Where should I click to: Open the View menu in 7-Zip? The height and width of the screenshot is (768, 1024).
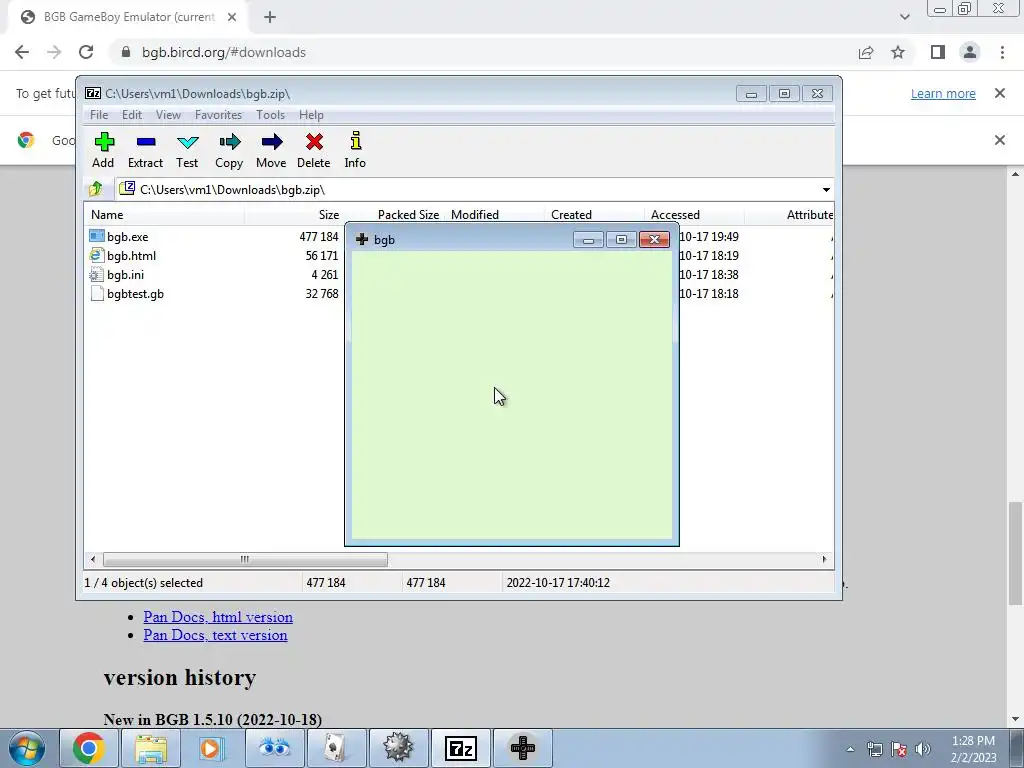[168, 115]
